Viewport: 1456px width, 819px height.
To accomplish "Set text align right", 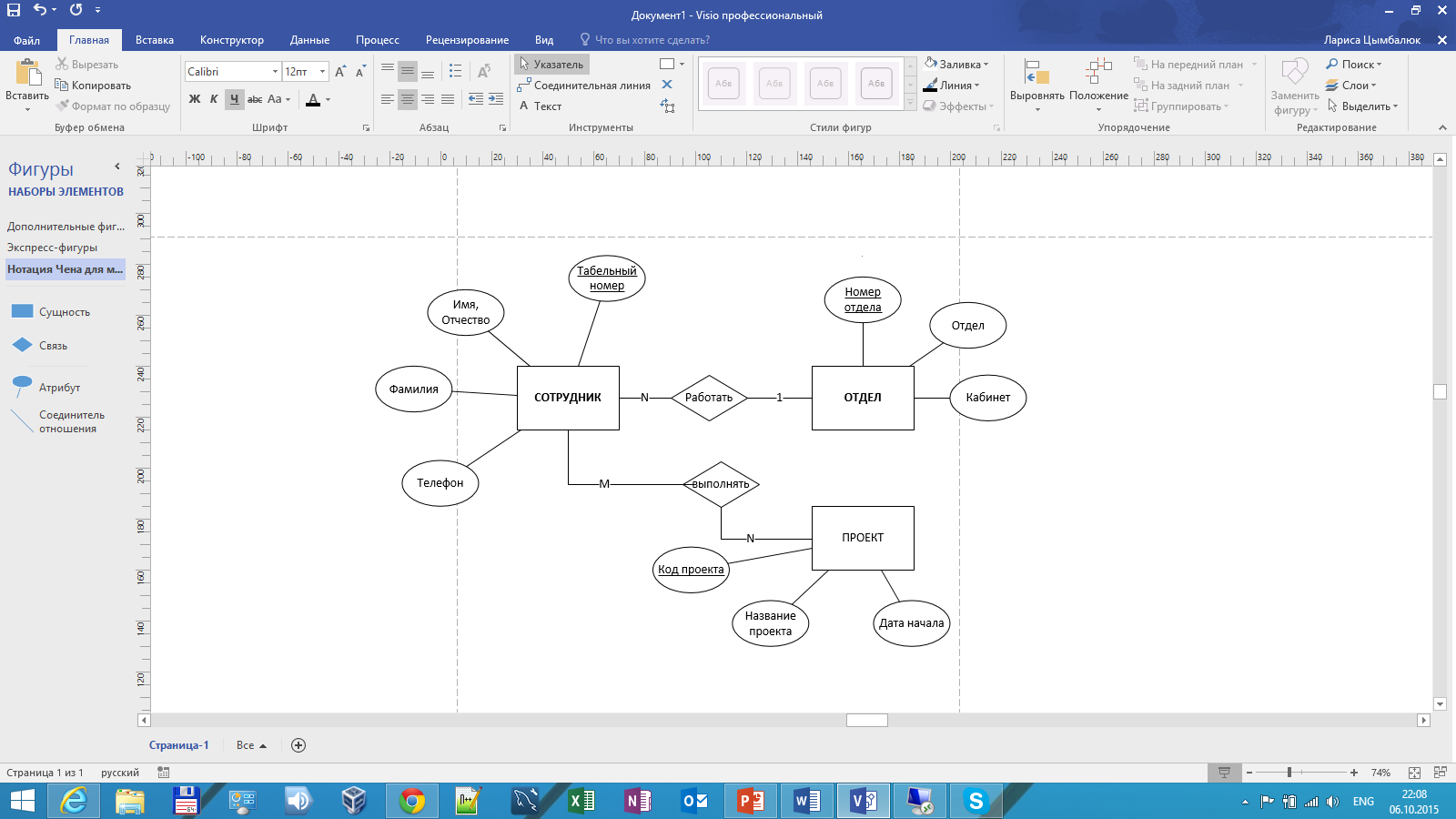I will (428, 99).
